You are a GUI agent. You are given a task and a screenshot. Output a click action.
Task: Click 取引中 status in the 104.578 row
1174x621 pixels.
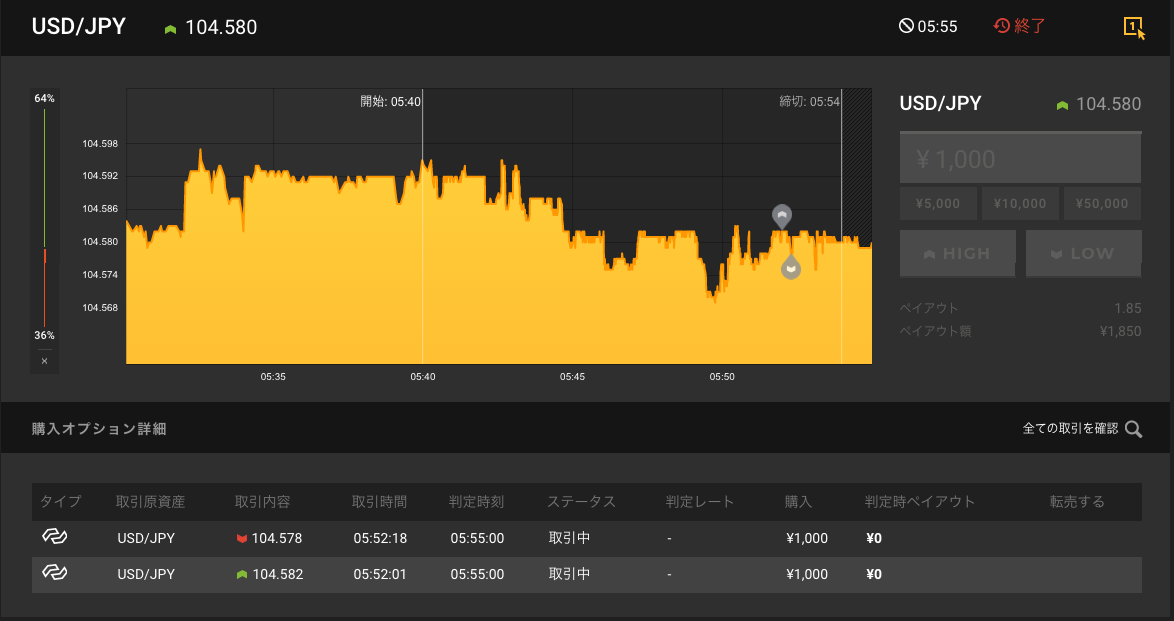(570, 538)
